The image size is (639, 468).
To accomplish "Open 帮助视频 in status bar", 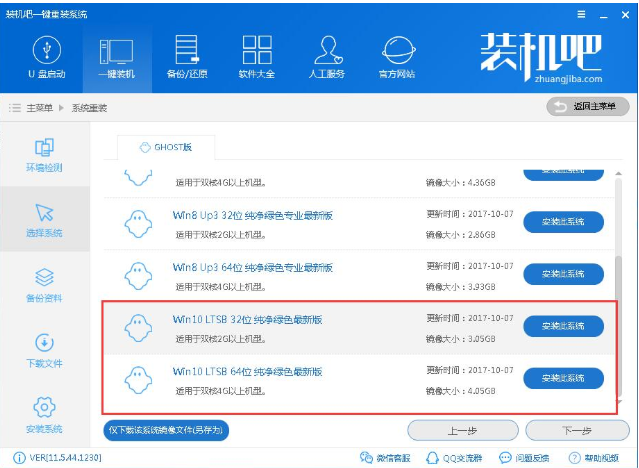I will pos(594,458).
